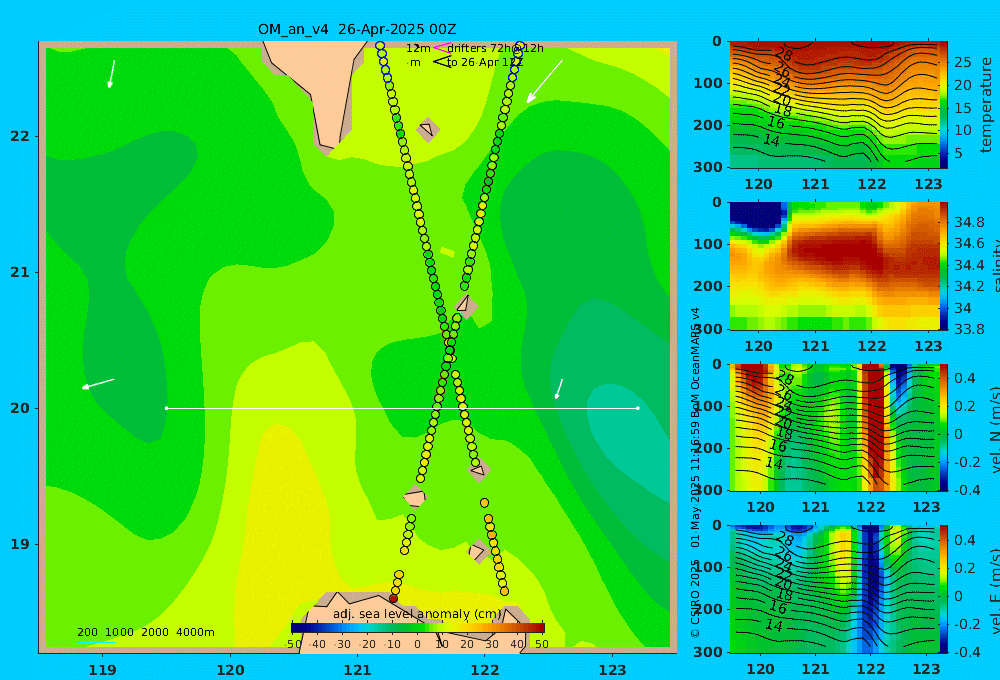Click the vel. E colorbar
Viewport: 1000px width, 680px height.
coord(944,589)
